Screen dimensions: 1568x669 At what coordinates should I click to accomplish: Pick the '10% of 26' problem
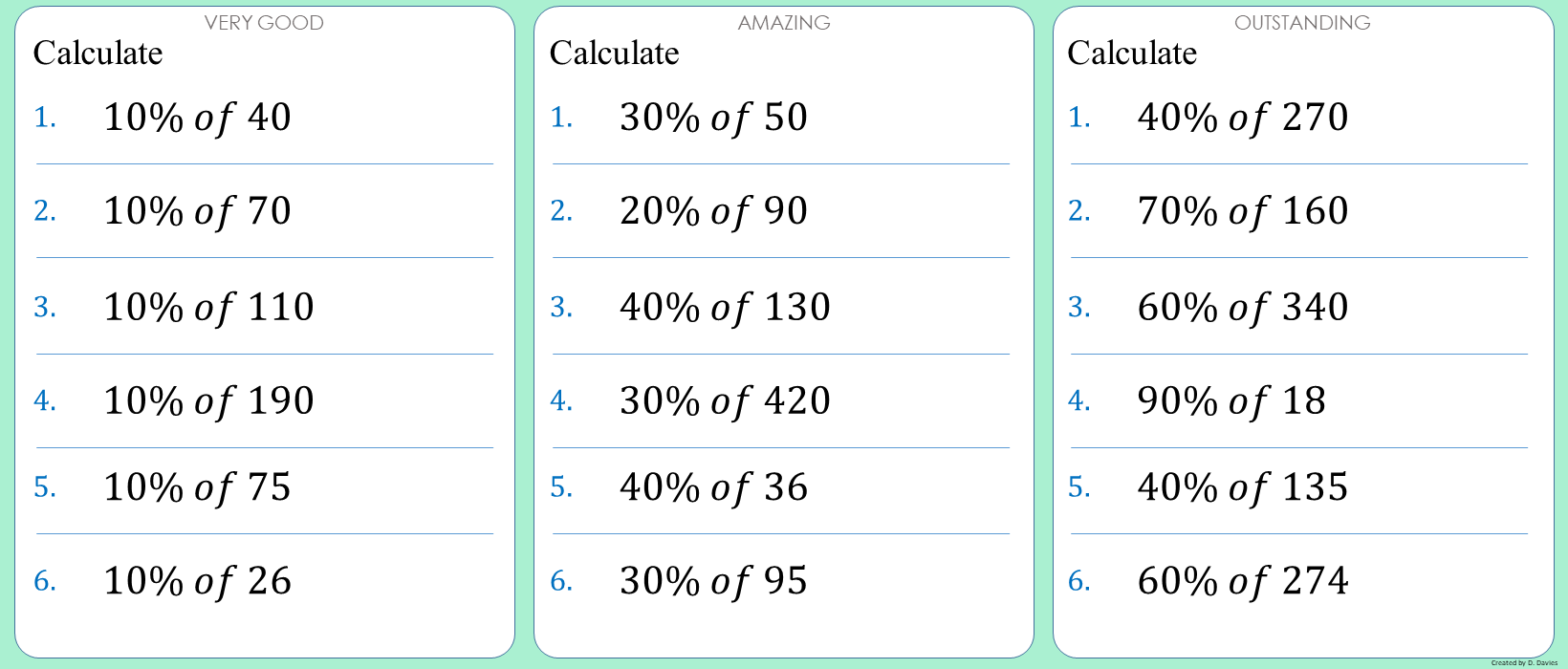point(197,581)
